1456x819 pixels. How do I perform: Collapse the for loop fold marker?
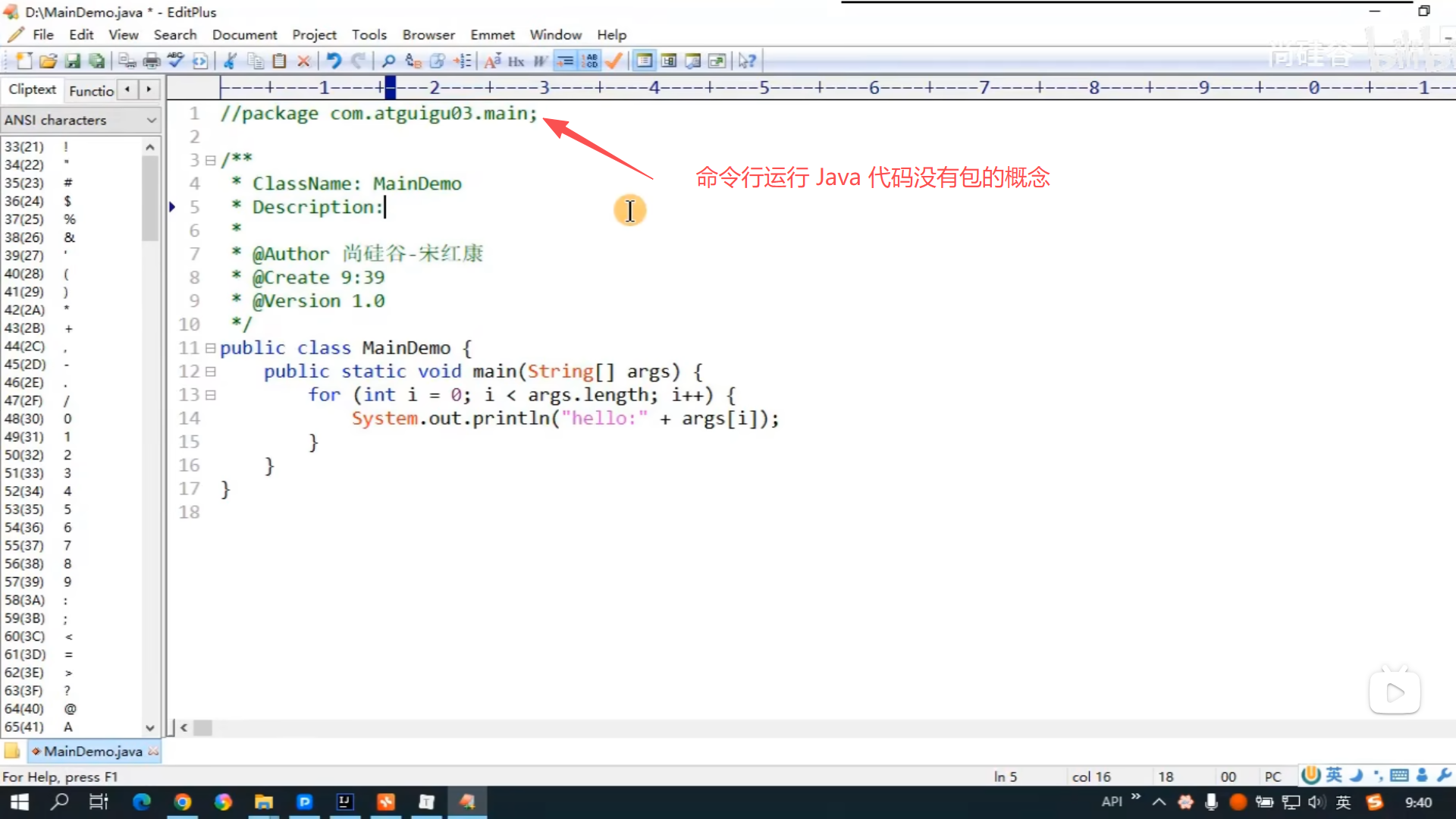[210, 395]
